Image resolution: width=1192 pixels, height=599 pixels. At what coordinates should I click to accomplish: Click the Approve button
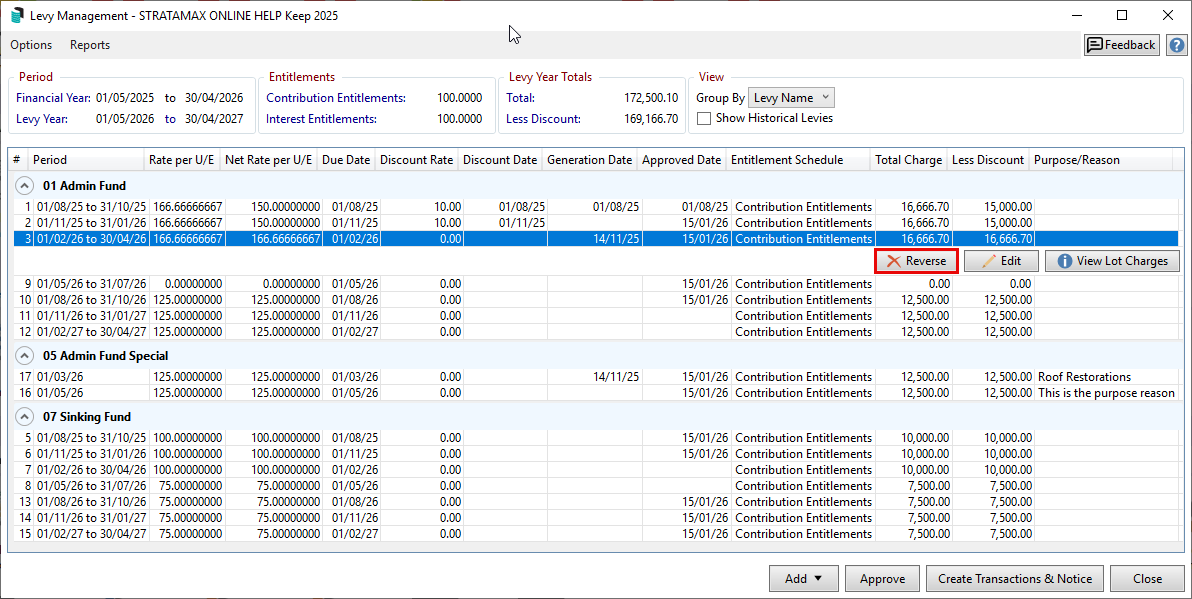882,578
